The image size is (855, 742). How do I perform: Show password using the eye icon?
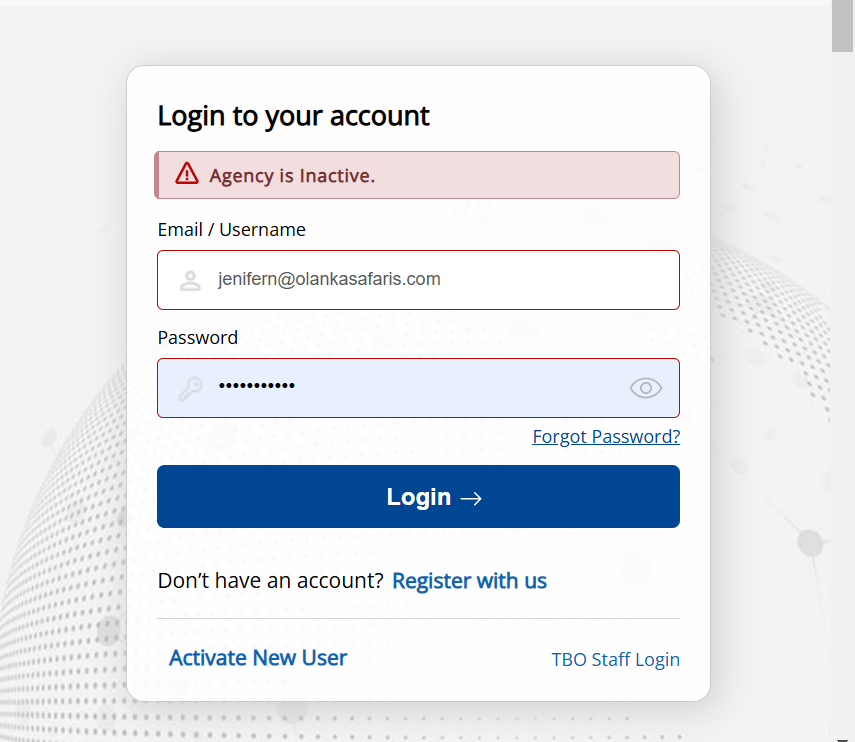point(646,388)
